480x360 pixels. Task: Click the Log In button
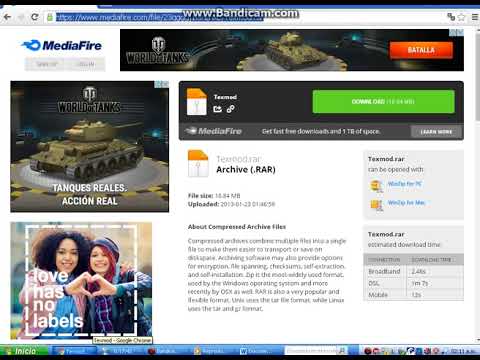coord(86,64)
